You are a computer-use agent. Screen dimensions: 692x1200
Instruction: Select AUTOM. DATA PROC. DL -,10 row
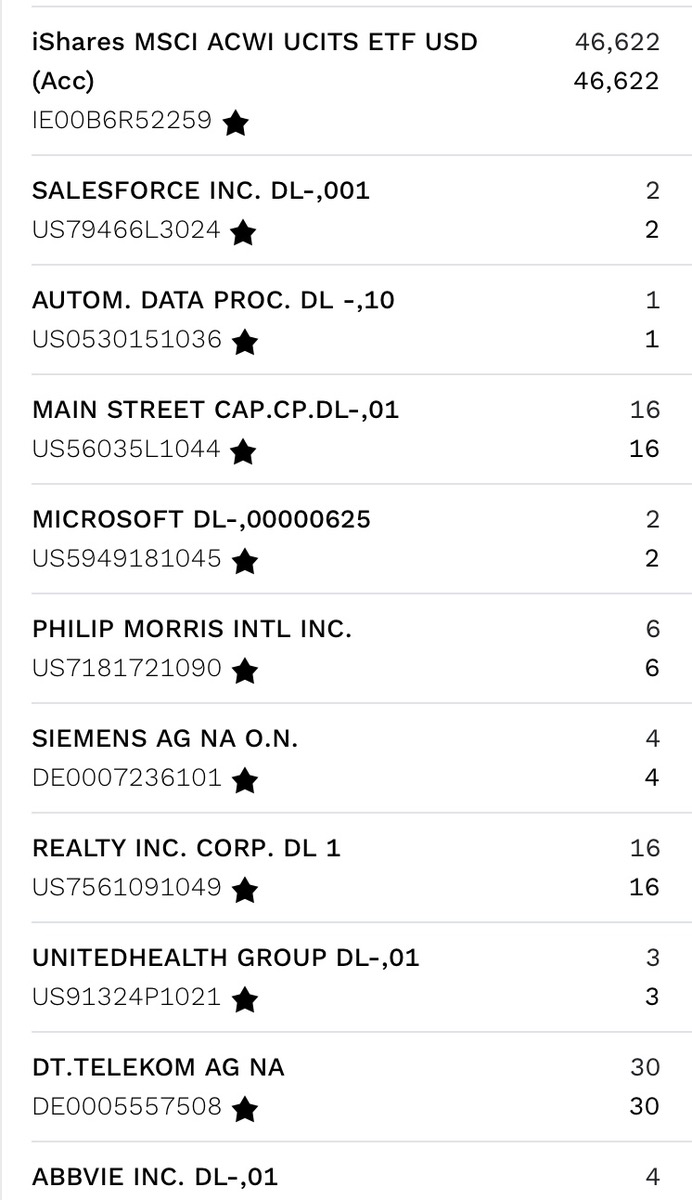[346, 320]
